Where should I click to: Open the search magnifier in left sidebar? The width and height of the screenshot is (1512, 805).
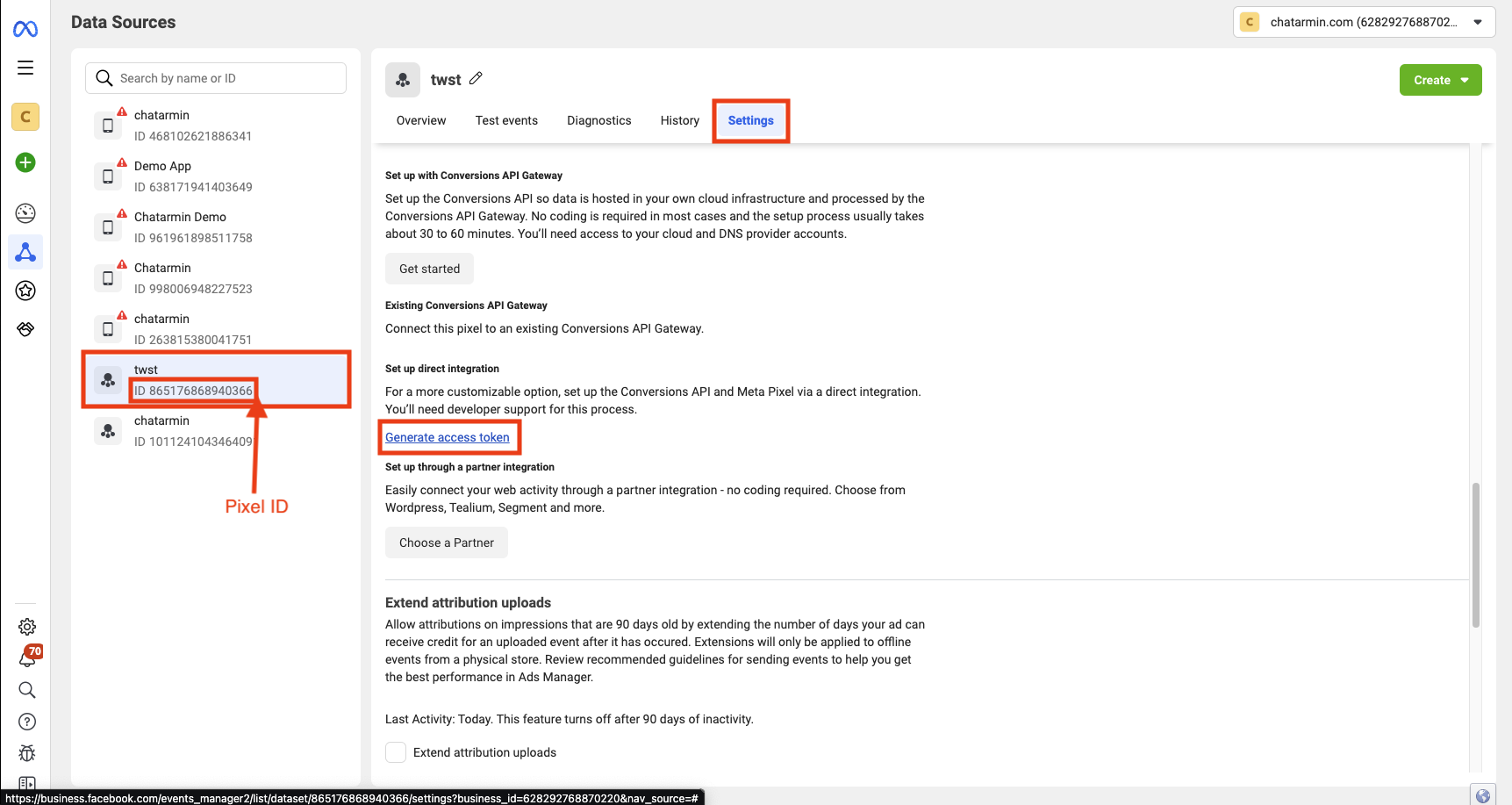(27, 690)
